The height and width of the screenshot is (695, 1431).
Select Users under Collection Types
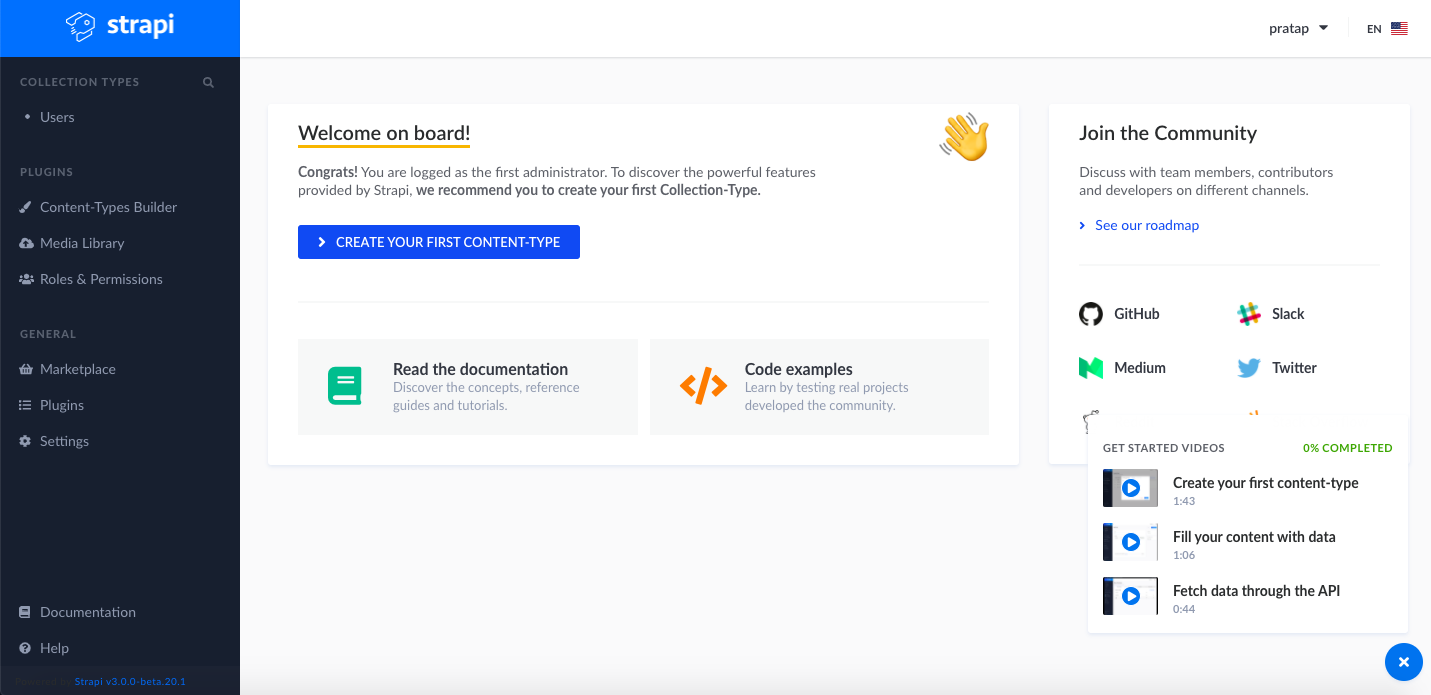coord(57,117)
